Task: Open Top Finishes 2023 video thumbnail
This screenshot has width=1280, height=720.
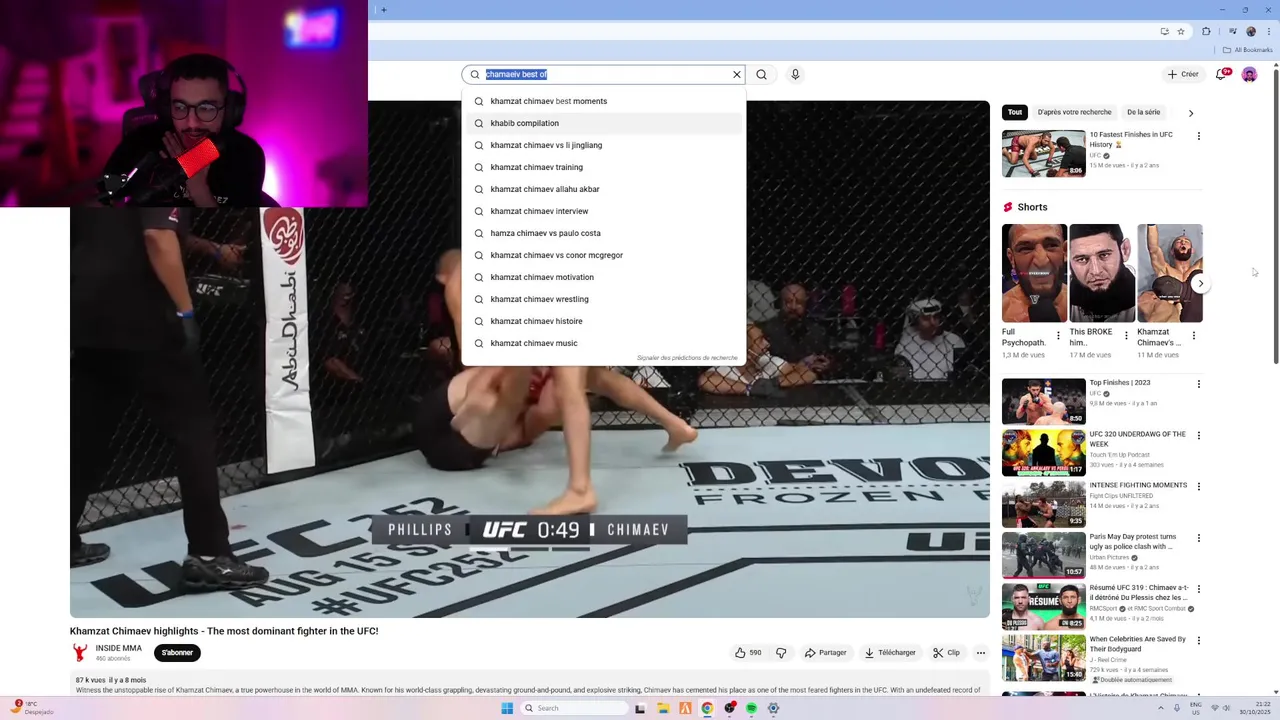Action: 1043,401
